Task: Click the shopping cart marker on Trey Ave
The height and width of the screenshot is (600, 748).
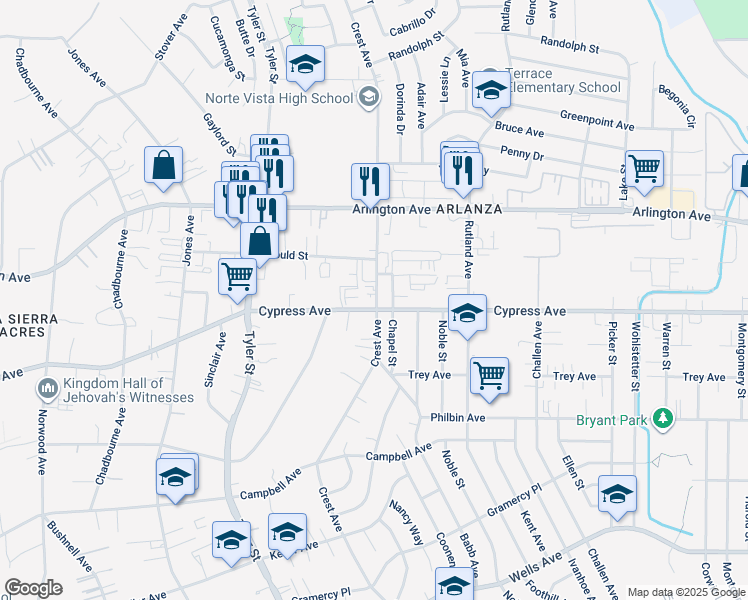Action: point(489,376)
